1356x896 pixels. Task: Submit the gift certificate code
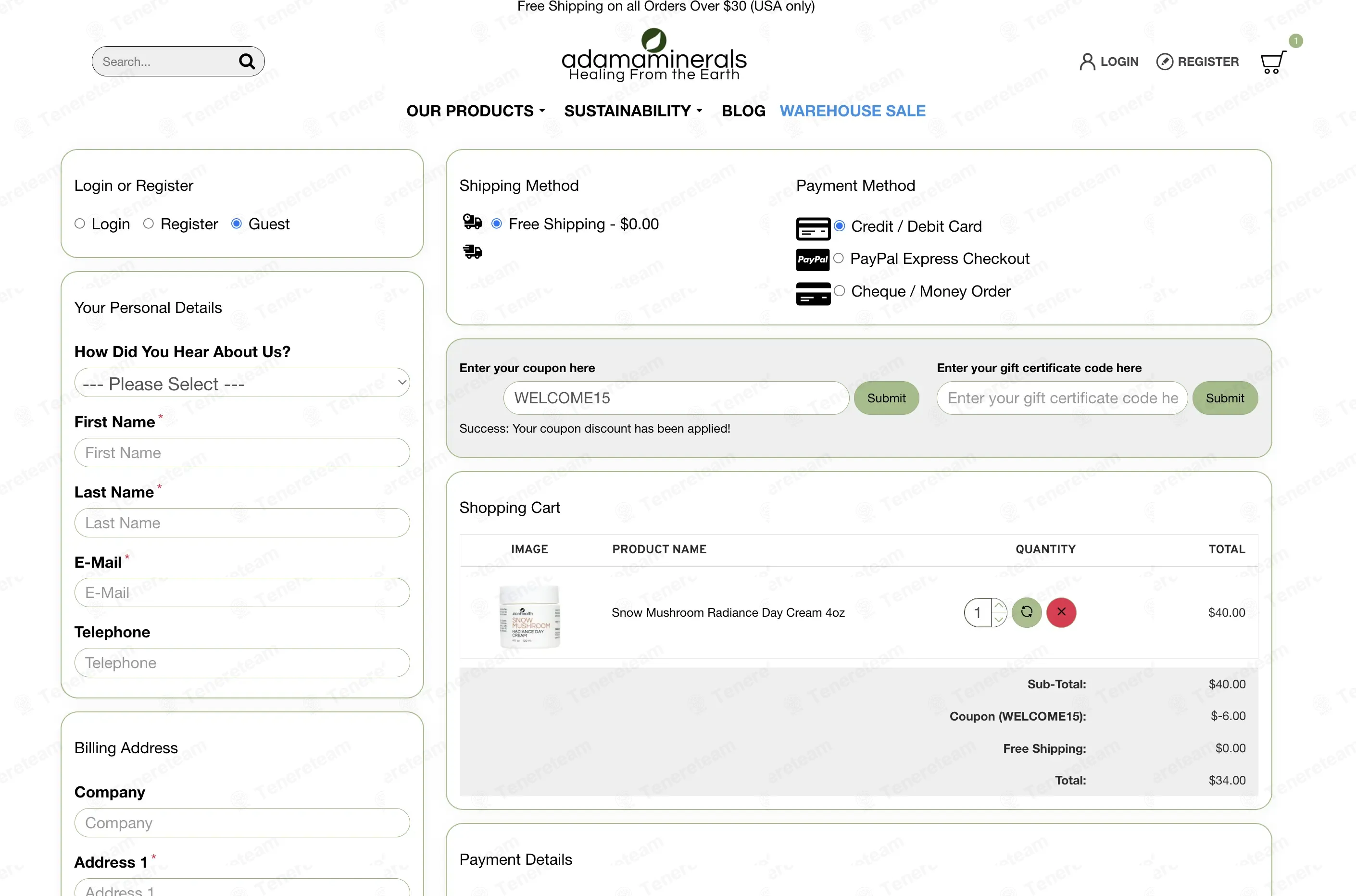point(1225,398)
